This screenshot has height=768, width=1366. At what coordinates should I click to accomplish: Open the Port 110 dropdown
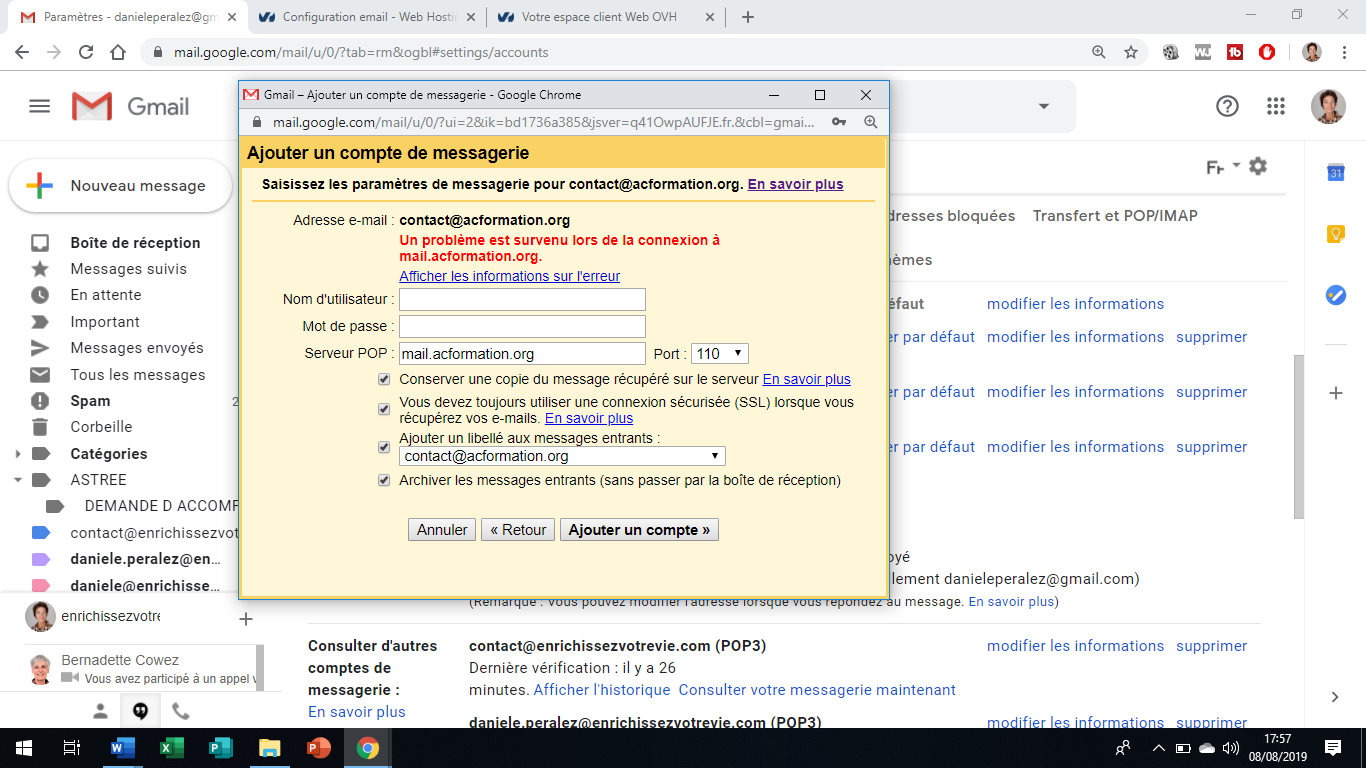719,353
